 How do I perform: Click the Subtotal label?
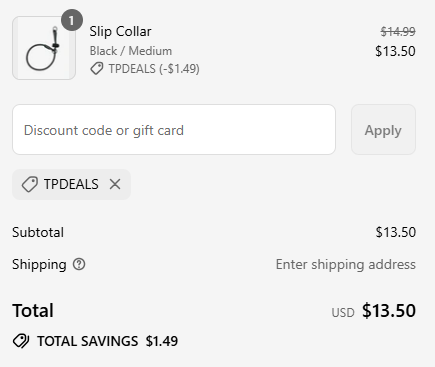click(x=38, y=232)
